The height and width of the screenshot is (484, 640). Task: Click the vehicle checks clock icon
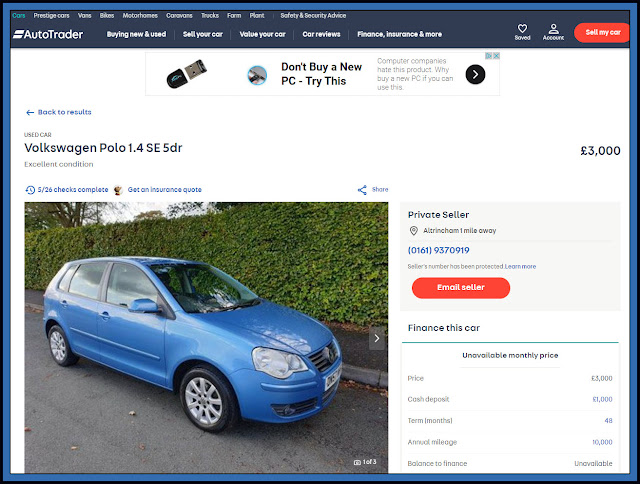pos(30,190)
